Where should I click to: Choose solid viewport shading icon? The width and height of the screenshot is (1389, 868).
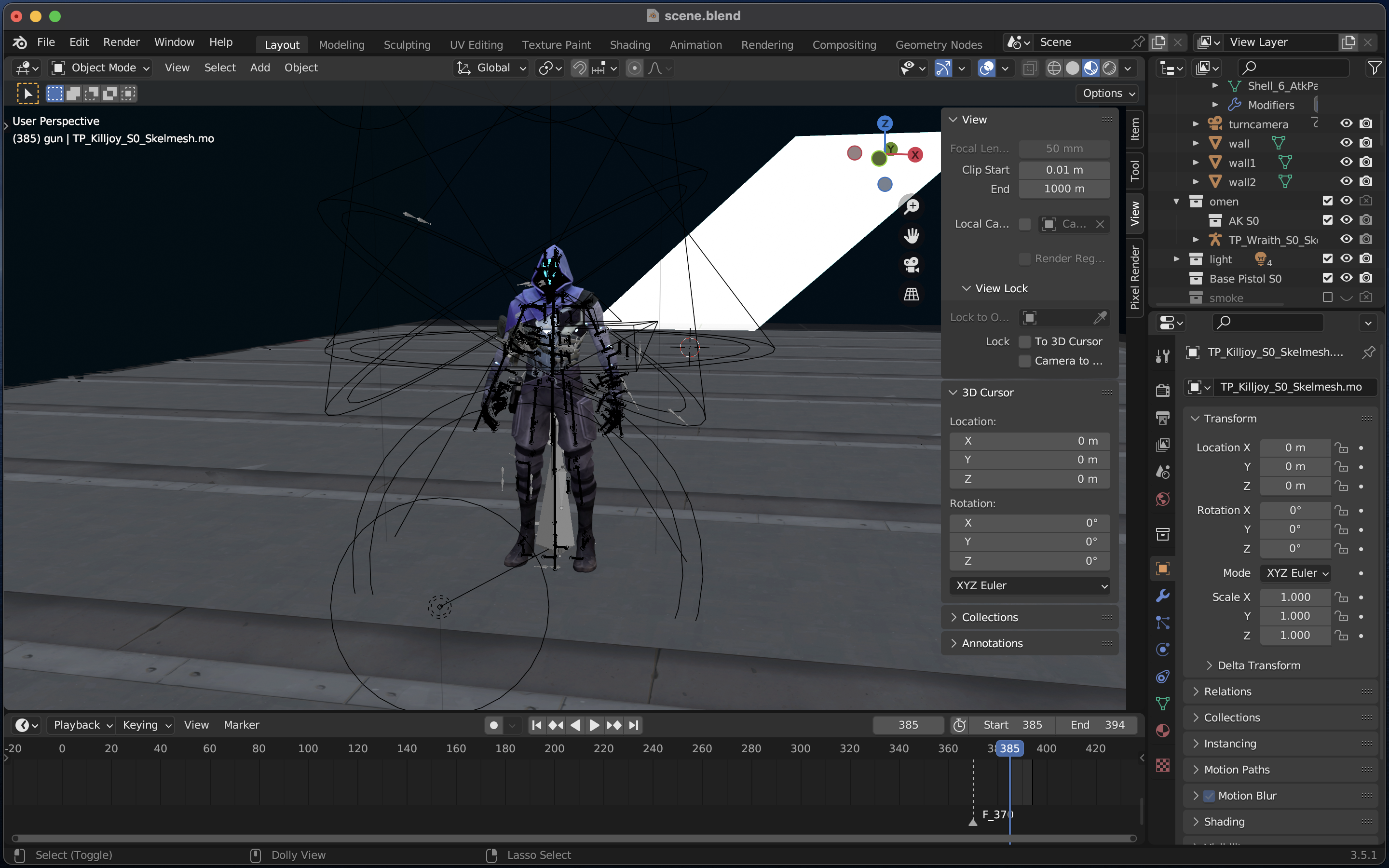tap(1072, 68)
